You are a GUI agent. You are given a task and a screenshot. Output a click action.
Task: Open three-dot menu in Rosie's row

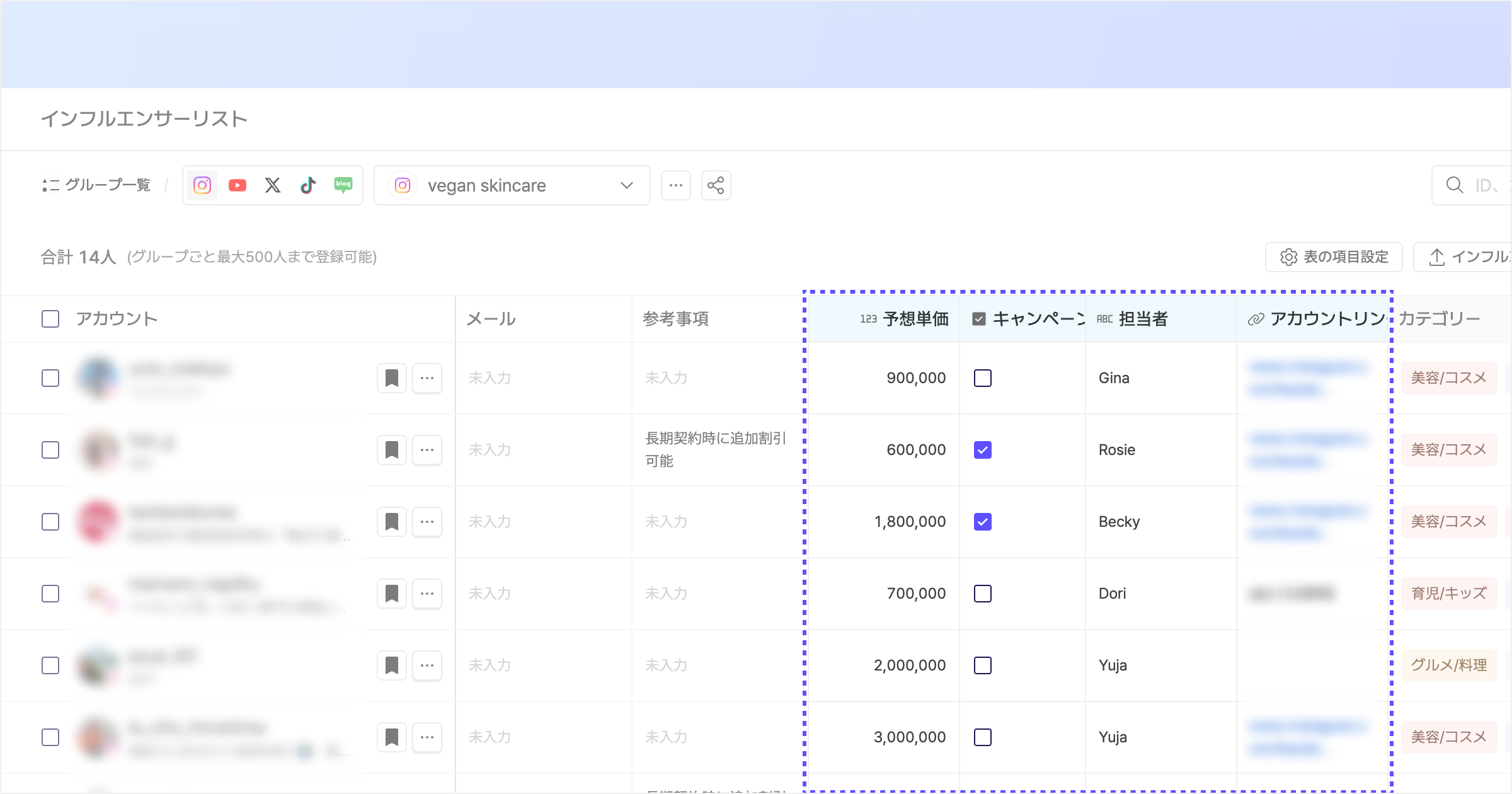tap(427, 450)
